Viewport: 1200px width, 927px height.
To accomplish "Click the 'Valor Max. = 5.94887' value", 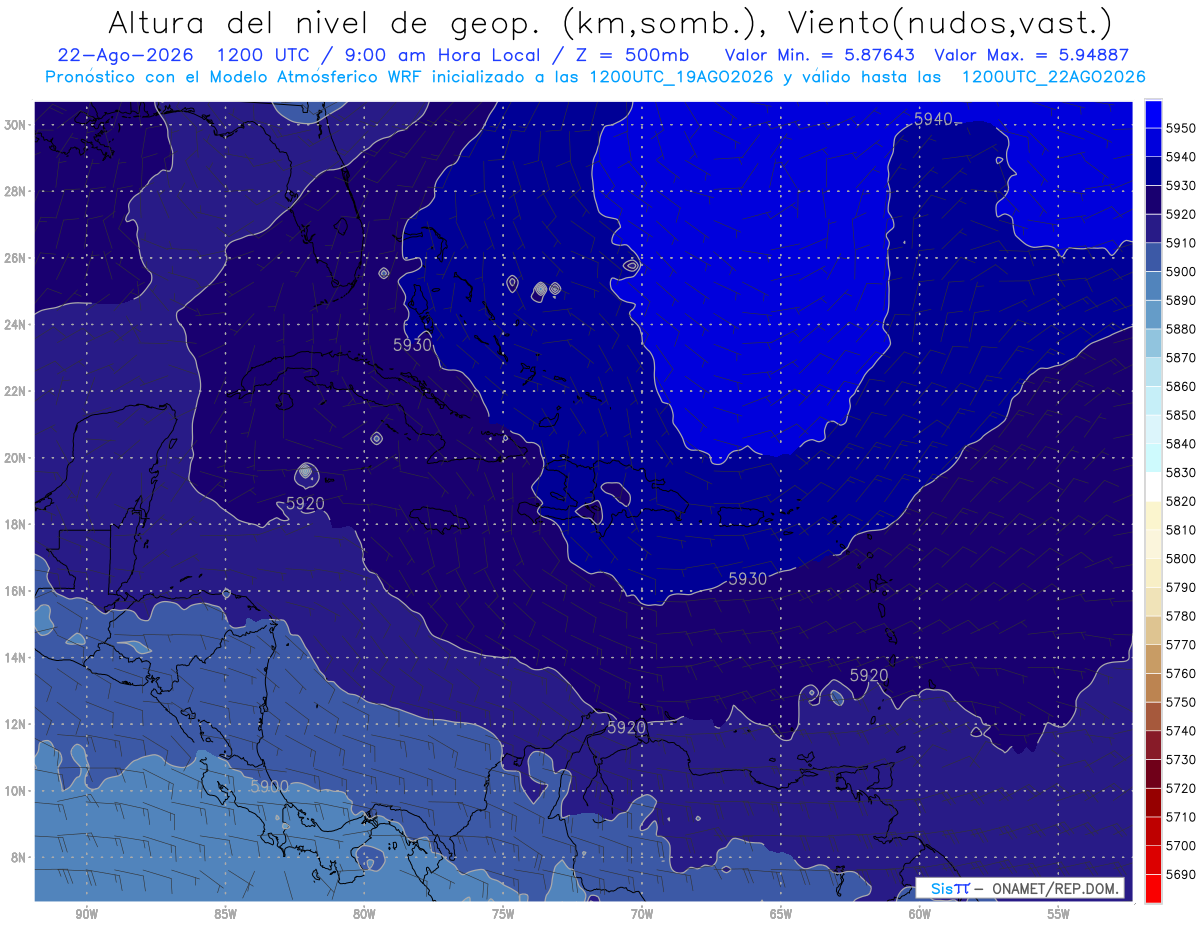I will tap(1032, 55).
